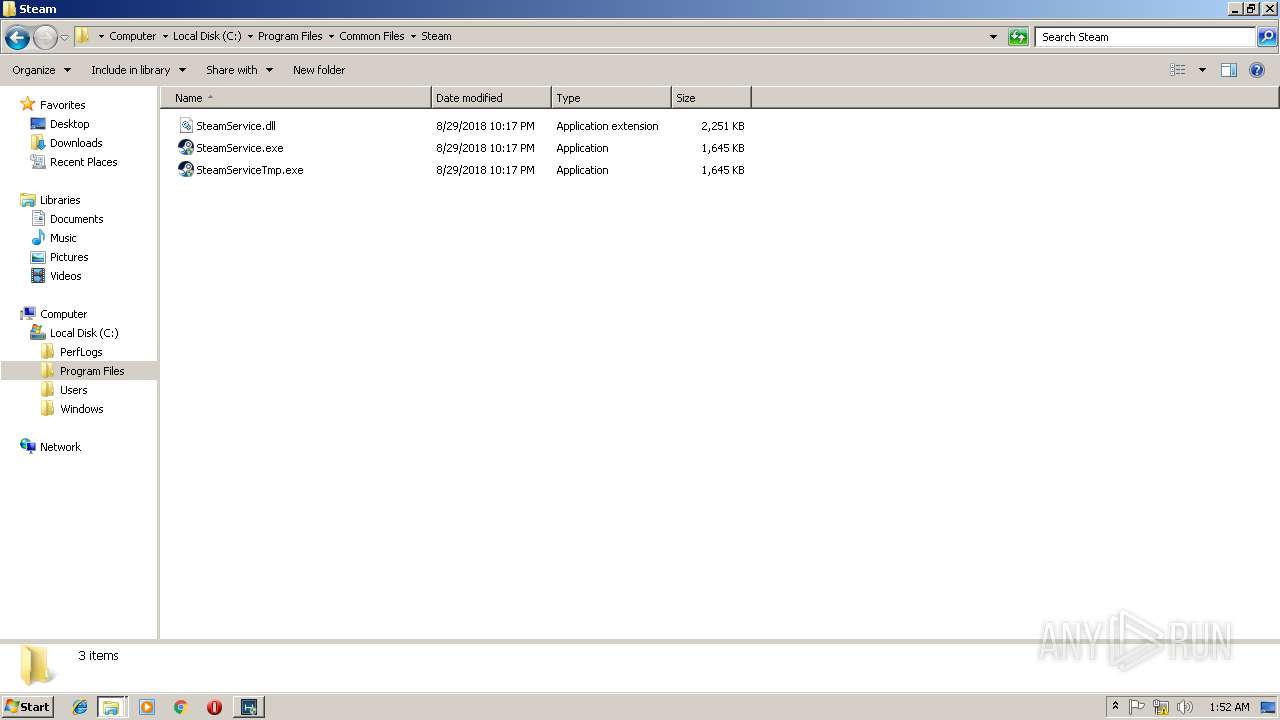Screen dimensions: 1280x720
Task: Click the refresh button next to address bar
Action: (x=1018, y=37)
